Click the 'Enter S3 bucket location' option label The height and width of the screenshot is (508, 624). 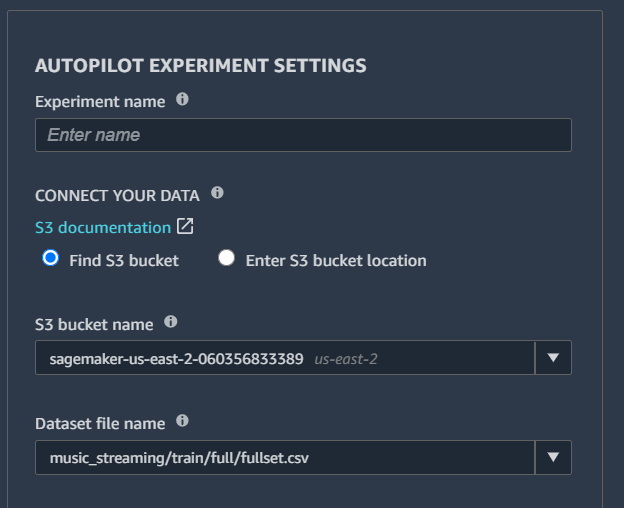[x=336, y=261]
